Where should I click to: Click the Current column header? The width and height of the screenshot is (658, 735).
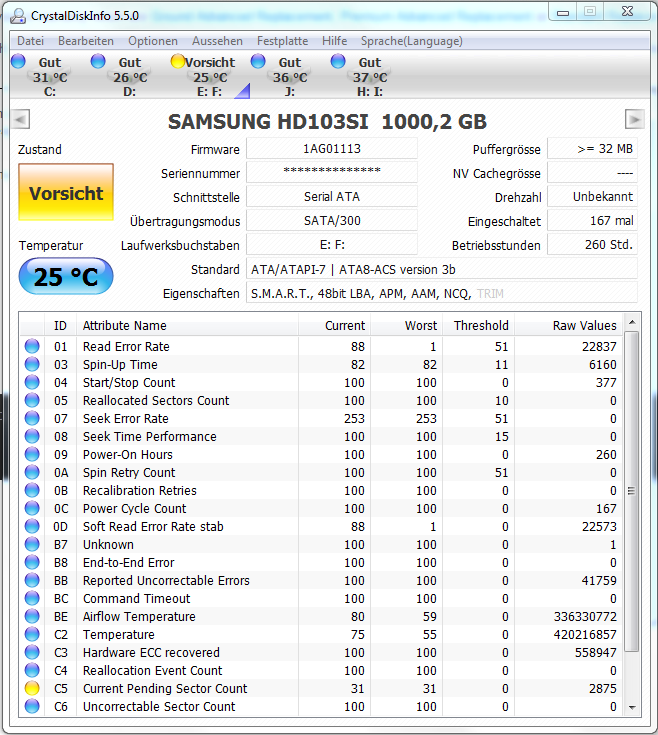335,326
